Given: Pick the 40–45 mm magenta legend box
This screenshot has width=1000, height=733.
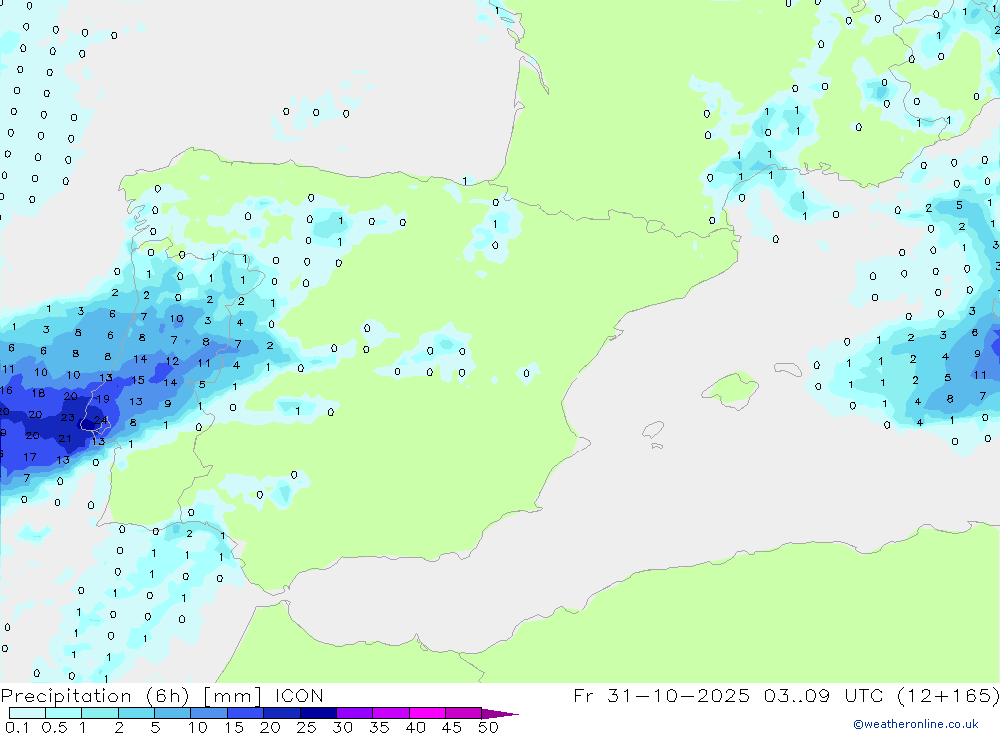Looking at the screenshot, I should pos(427,713).
